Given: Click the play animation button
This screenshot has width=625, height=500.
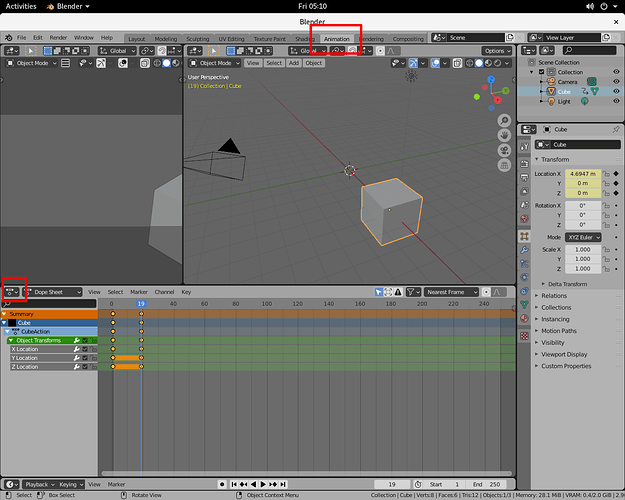Looking at the screenshot, I should 263,484.
